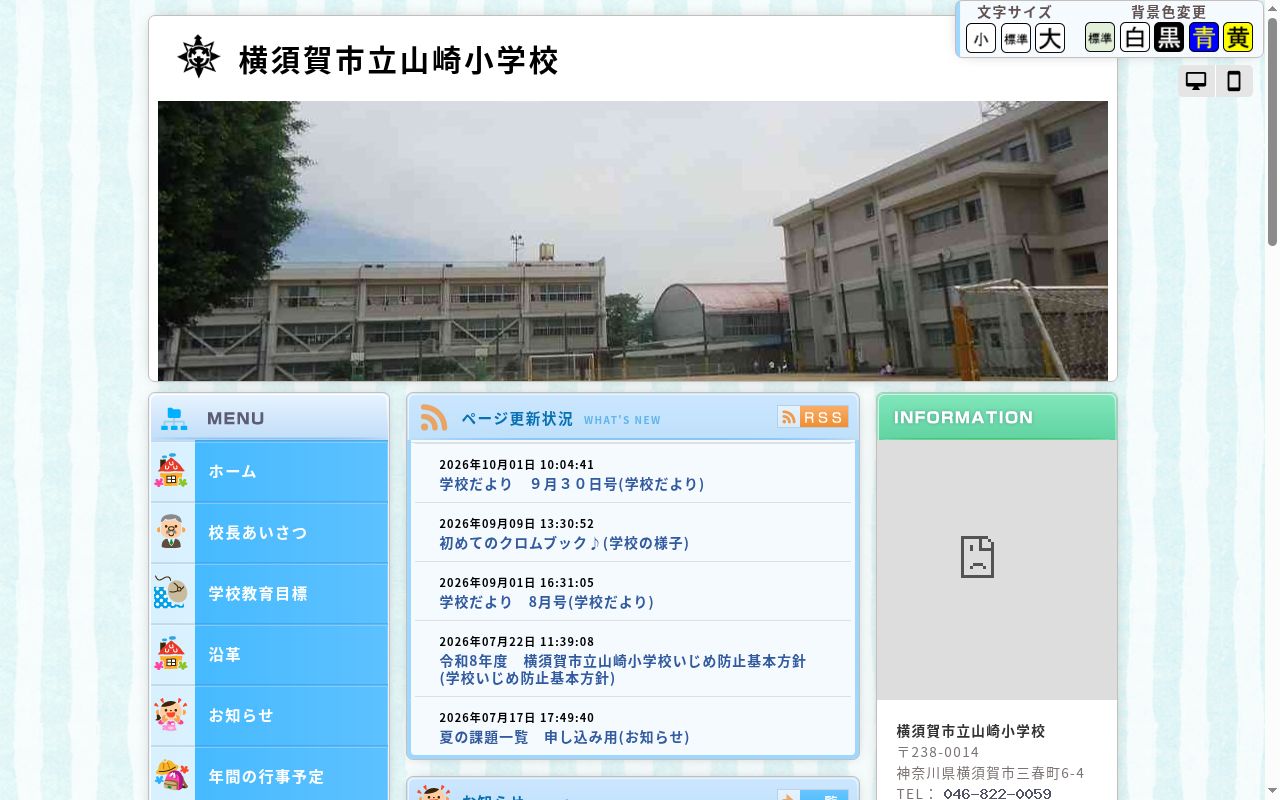Viewport: 1280px width, 800px height.
Task: Click the child icon beside お知らせ menu item
Action: tap(171, 715)
